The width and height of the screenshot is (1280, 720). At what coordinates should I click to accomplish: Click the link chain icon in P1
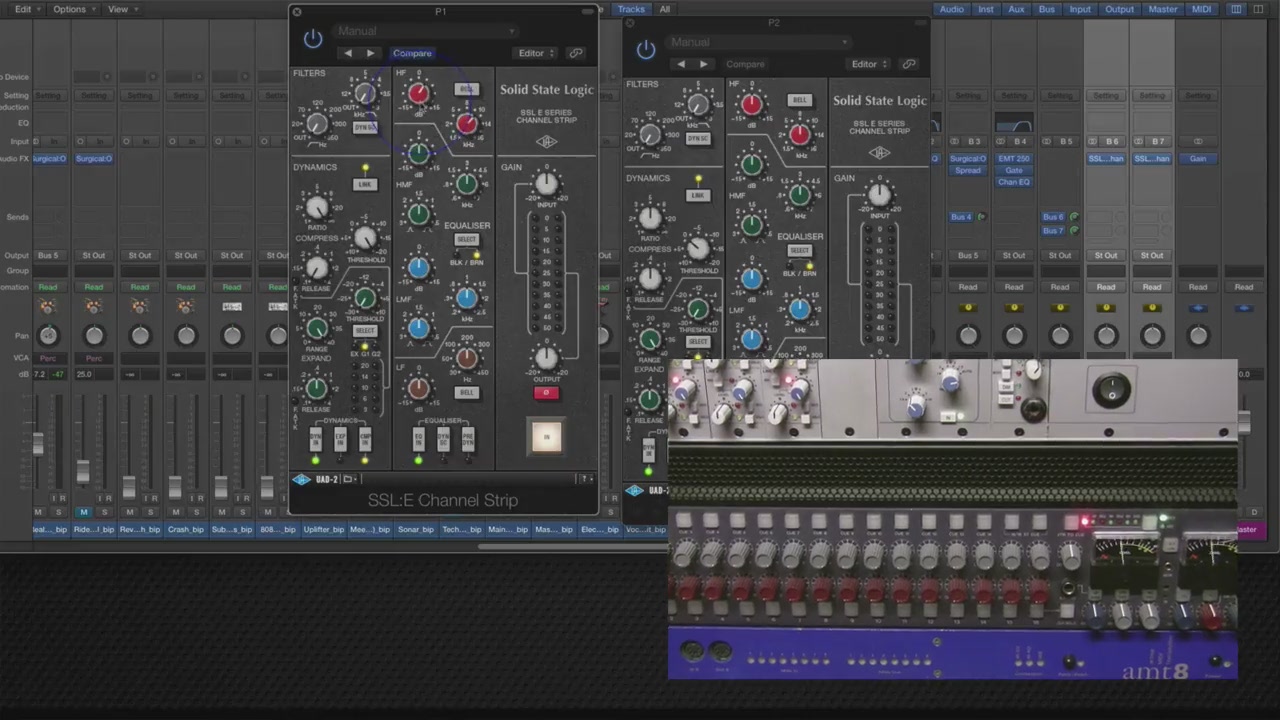tap(575, 53)
